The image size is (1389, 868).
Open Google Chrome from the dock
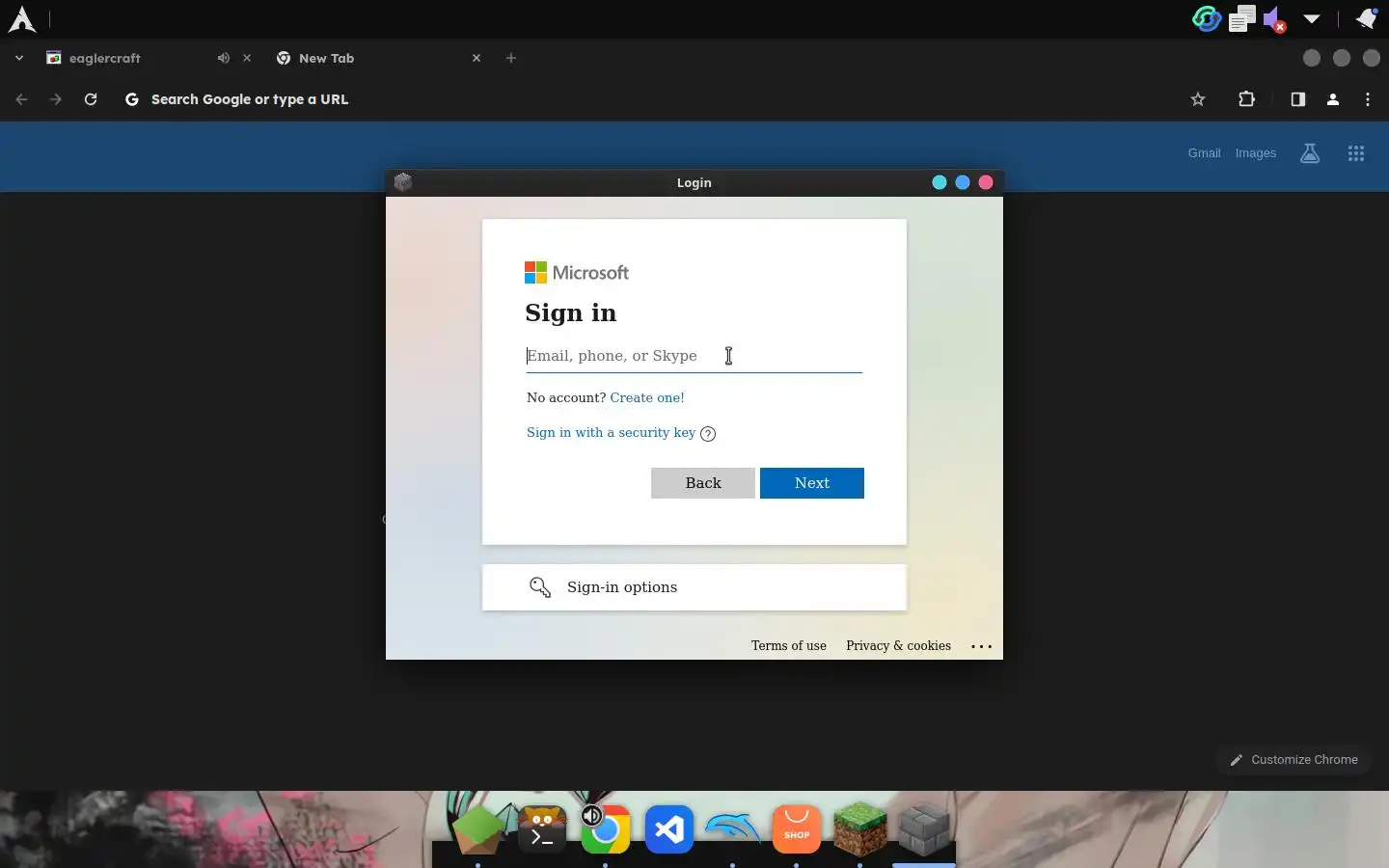[606, 829]
